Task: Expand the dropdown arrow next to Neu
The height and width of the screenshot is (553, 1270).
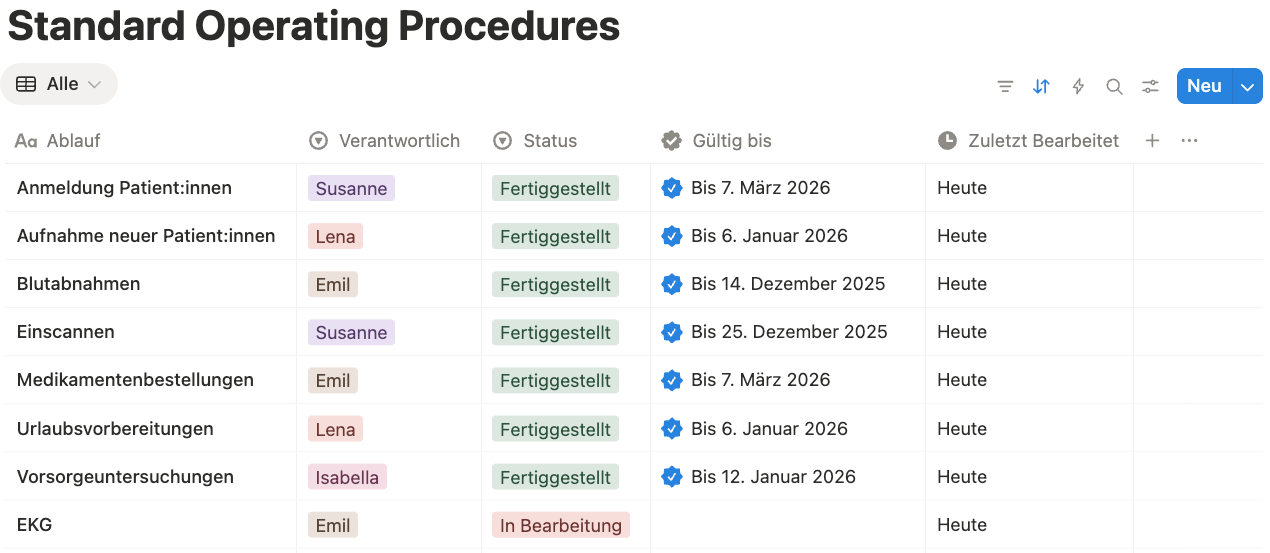Action: click(1248, 87)
